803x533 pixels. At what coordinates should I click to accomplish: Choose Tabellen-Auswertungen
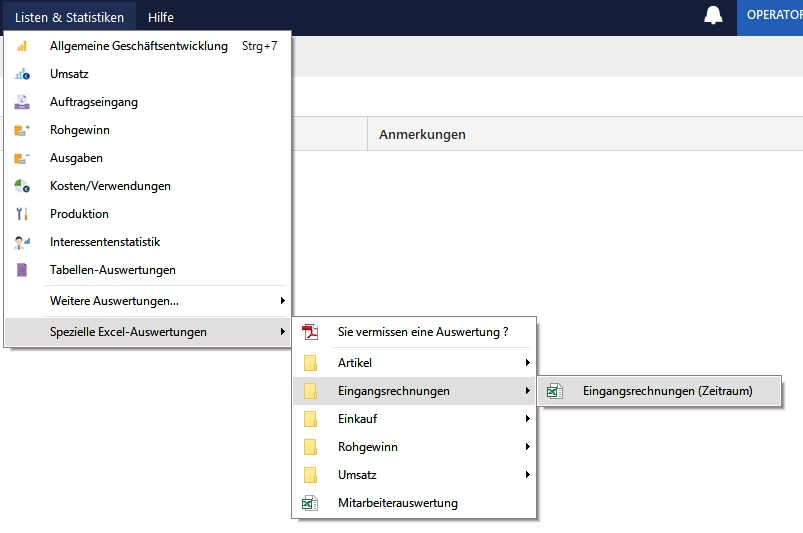148,270
